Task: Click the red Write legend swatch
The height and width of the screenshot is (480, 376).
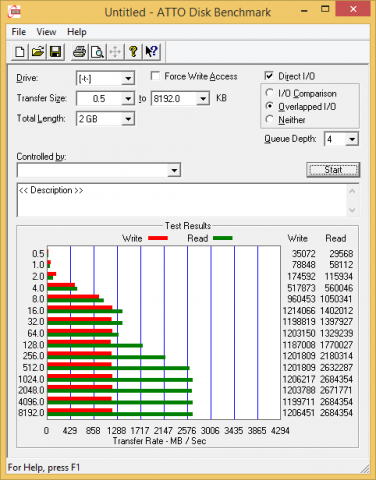Action: (x=158, y=238)
